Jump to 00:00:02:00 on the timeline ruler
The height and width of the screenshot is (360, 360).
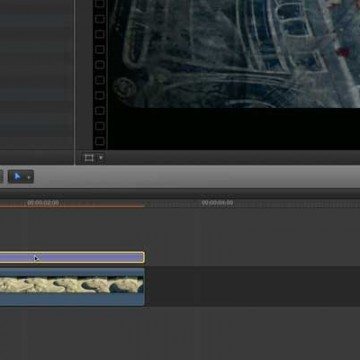pos(43,203)
